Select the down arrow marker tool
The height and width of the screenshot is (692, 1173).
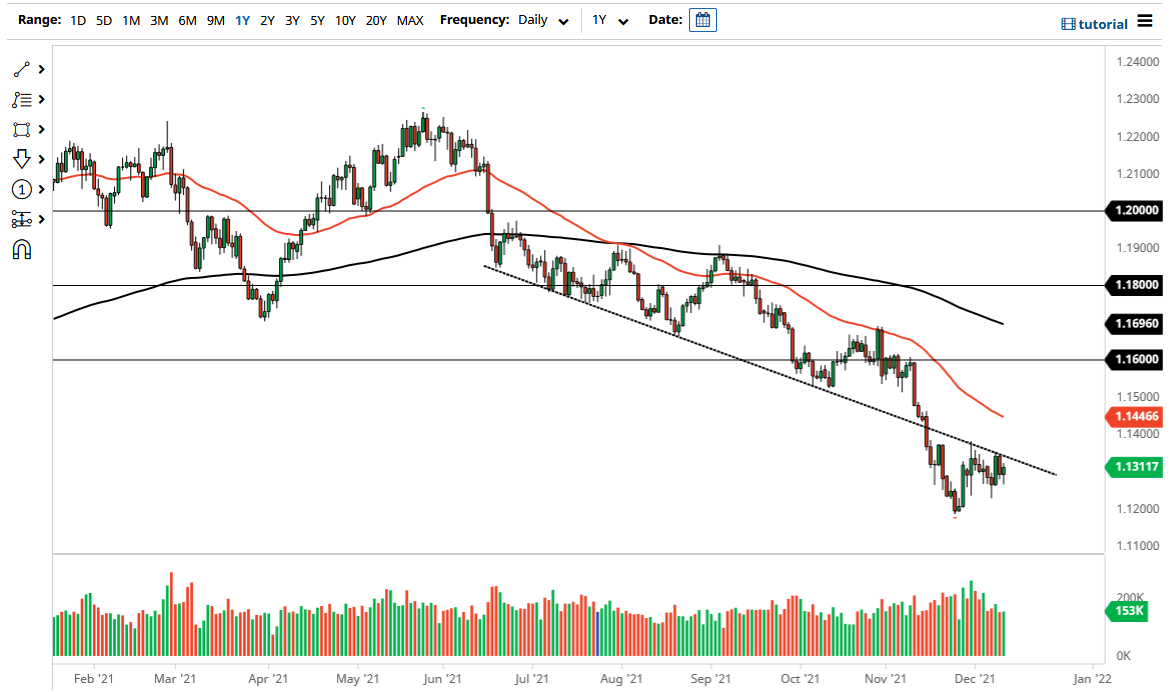21,159
